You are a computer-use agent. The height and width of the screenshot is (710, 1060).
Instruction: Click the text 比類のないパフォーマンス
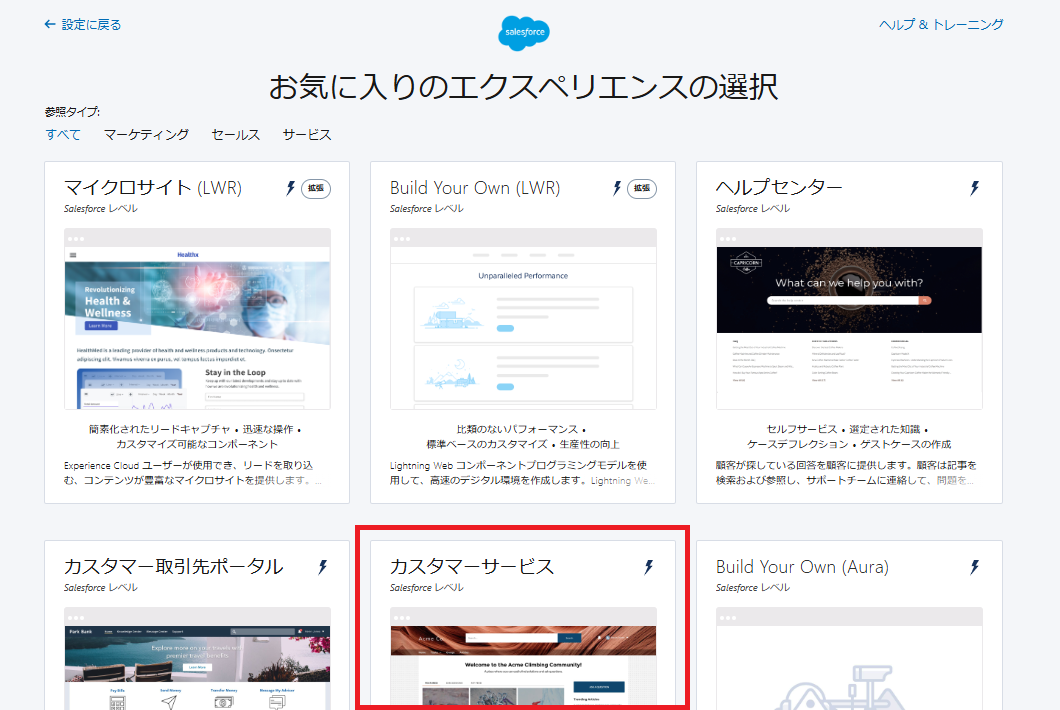pyautogui.click(x=517, y=429)
